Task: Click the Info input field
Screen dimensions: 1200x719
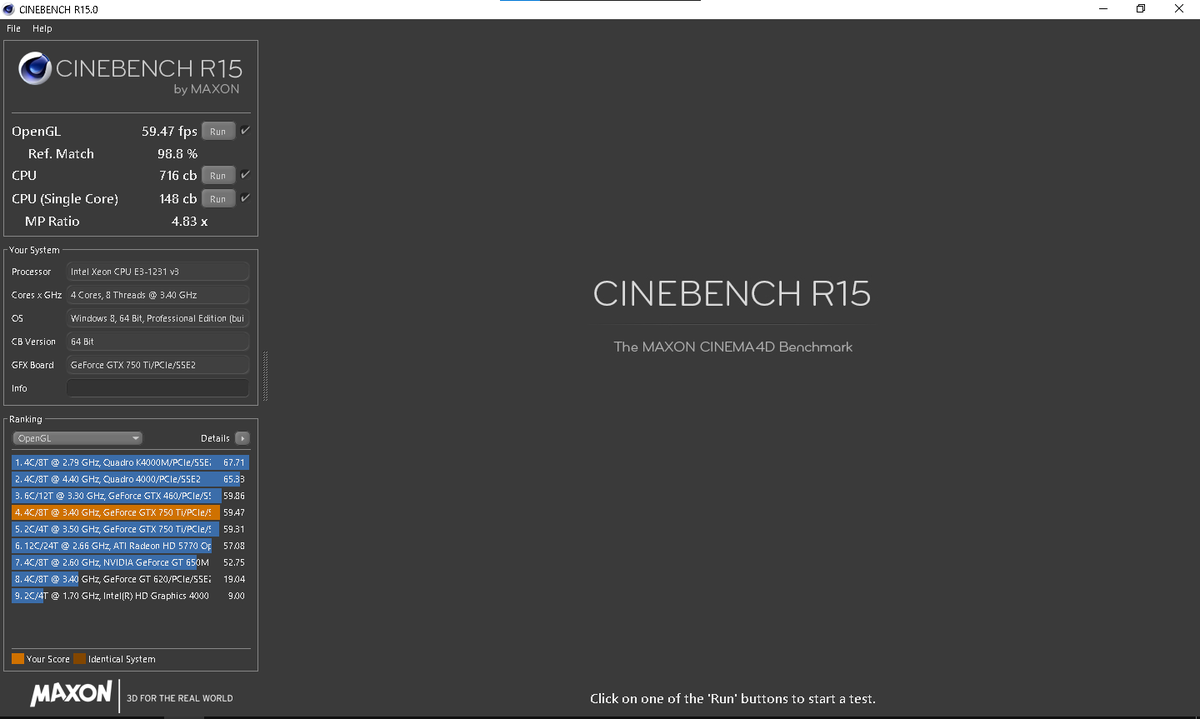Action: click(x=157, y=388)
